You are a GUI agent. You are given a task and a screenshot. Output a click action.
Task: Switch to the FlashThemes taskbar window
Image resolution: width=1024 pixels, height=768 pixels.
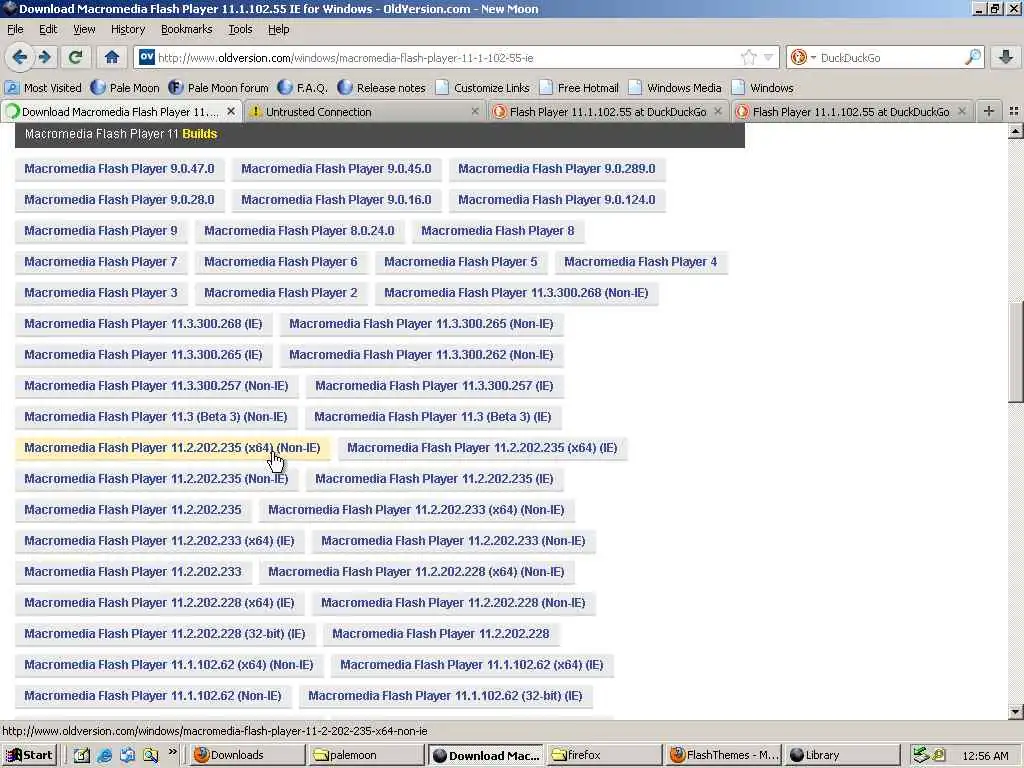coord(723,756)
